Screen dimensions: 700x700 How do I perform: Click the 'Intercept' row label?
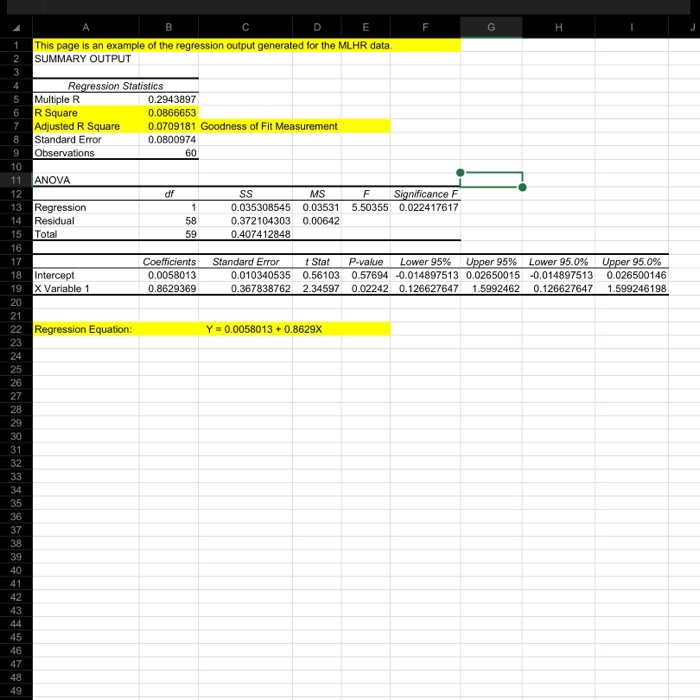(x=54, y=275)
